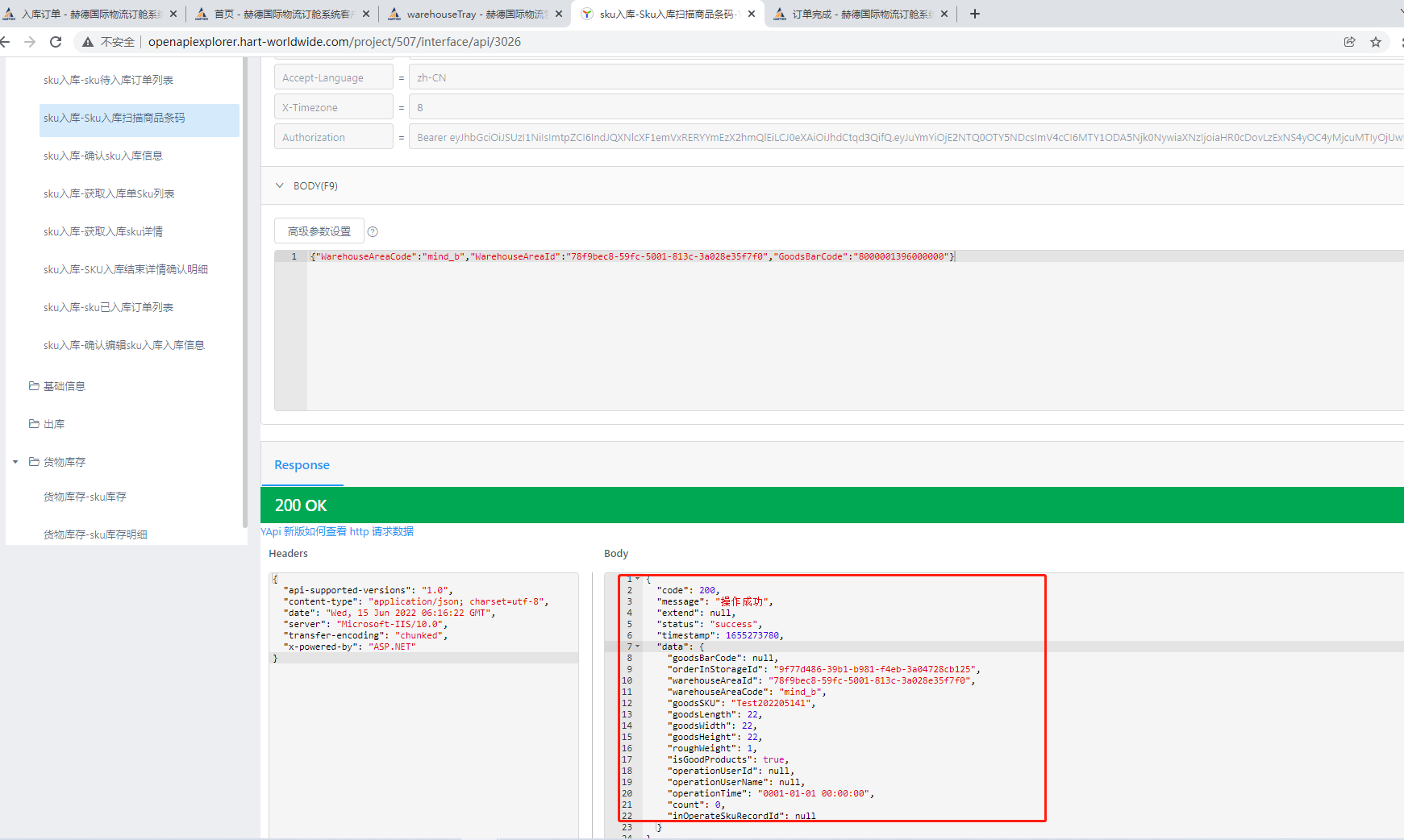This screenshot has height=840, width=1404.
Task: Open the YApi 新版如何查看 http 请求数据 link
Action: point(337,531)
